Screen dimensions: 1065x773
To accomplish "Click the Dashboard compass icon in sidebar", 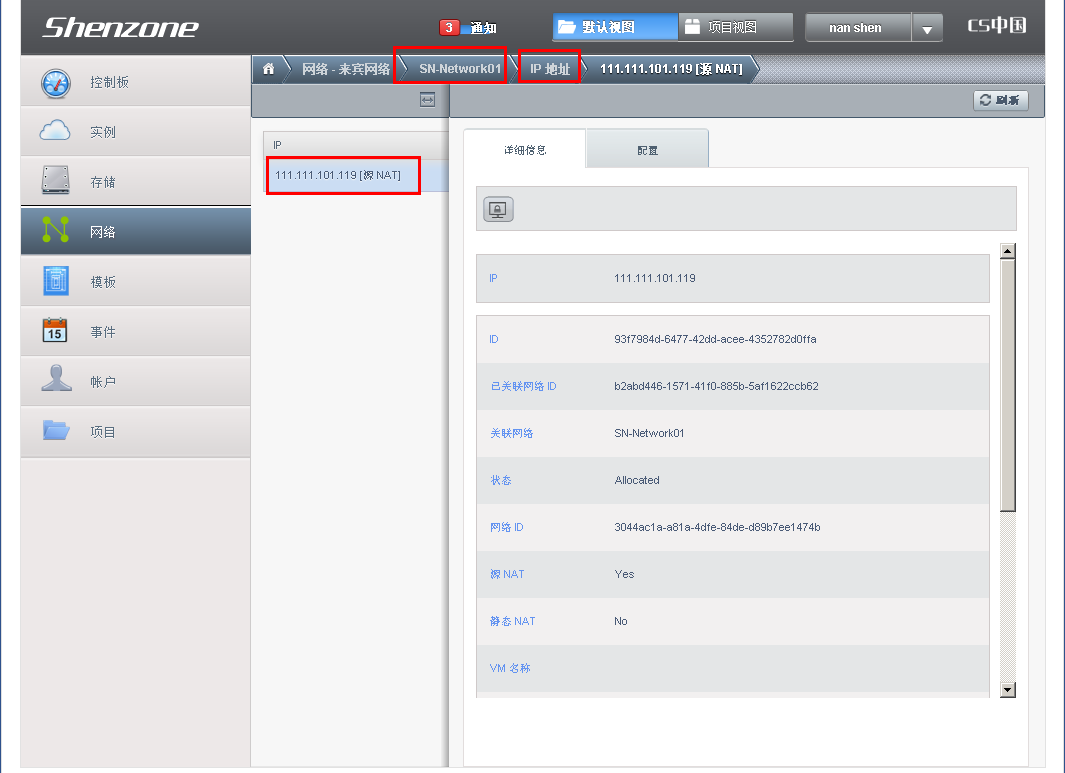I will pos(56,82).
